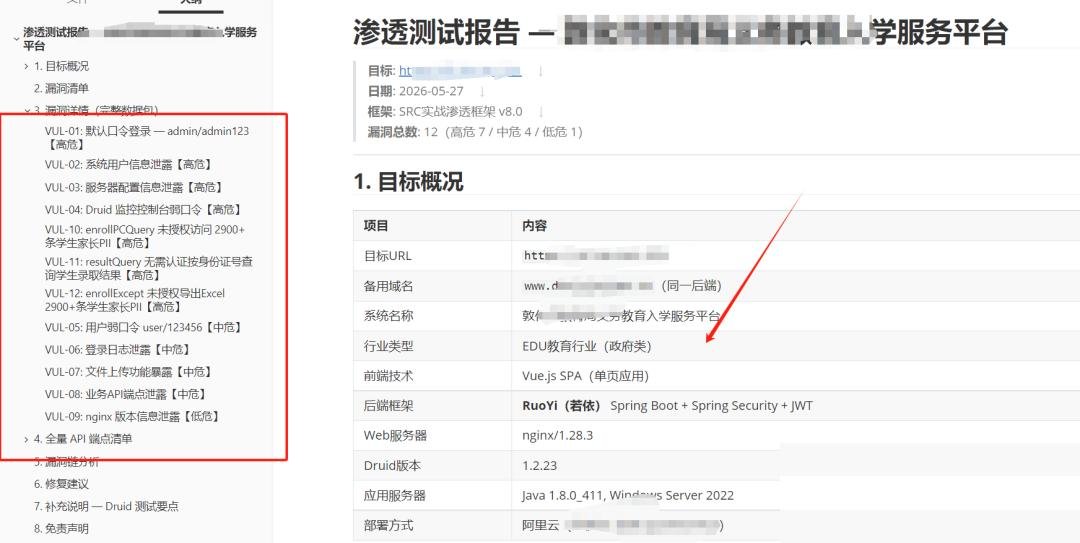The image size is (1080, 543).
Task: Open the blurred 目标 hyperlink in header
Action: tap(460, 71)
